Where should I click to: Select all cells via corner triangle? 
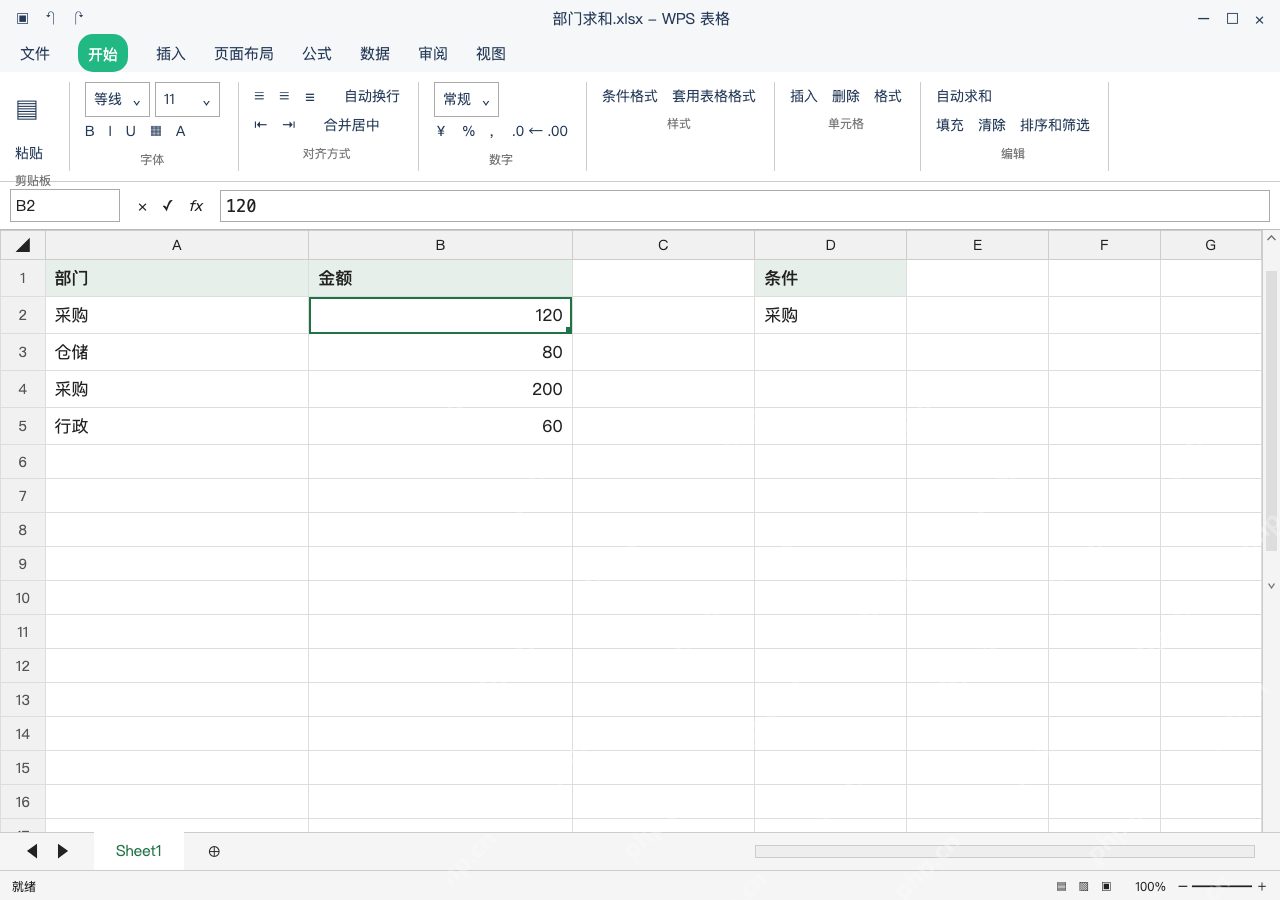coord(23,245)
